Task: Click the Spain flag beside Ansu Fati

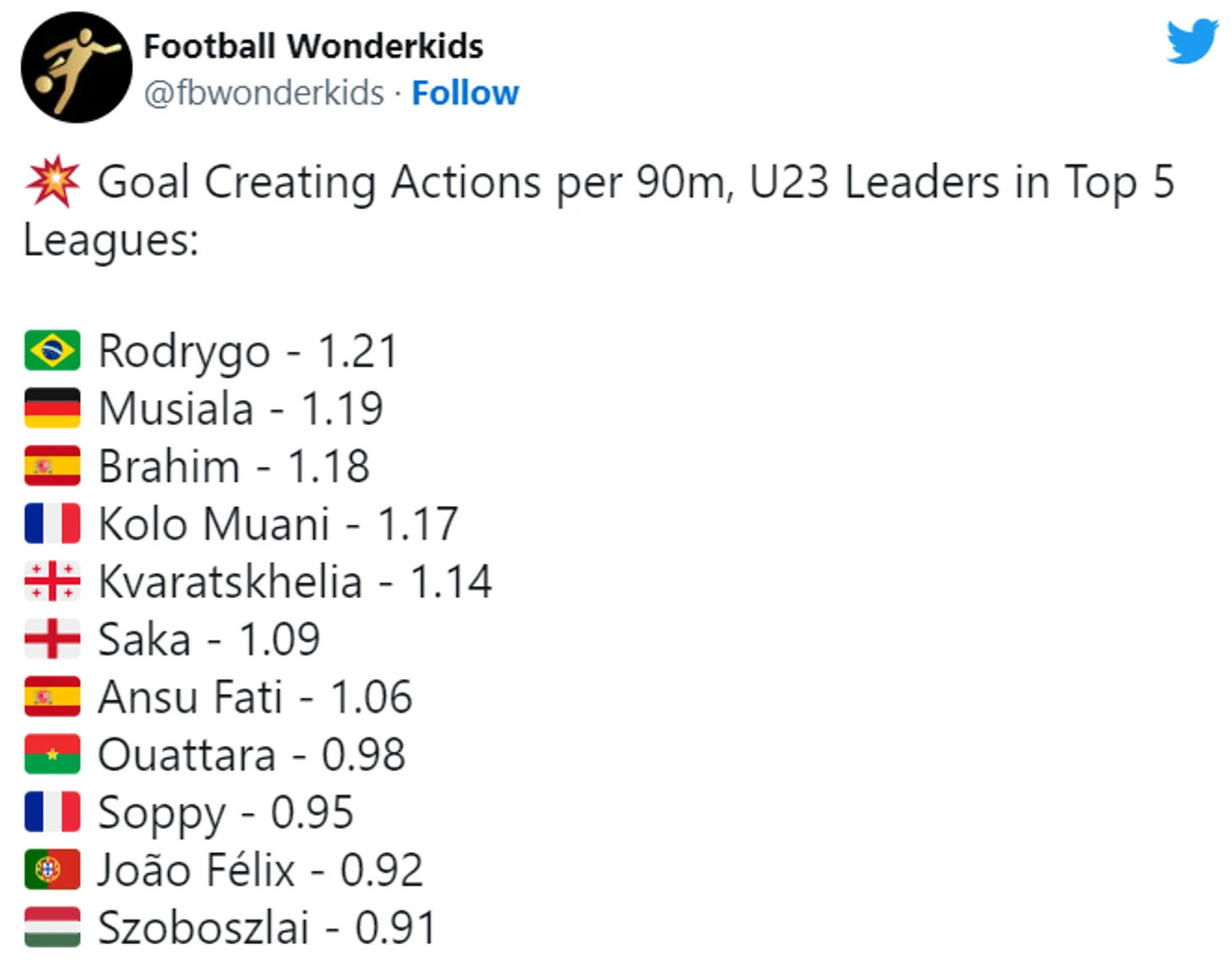Action: [52, 697]
